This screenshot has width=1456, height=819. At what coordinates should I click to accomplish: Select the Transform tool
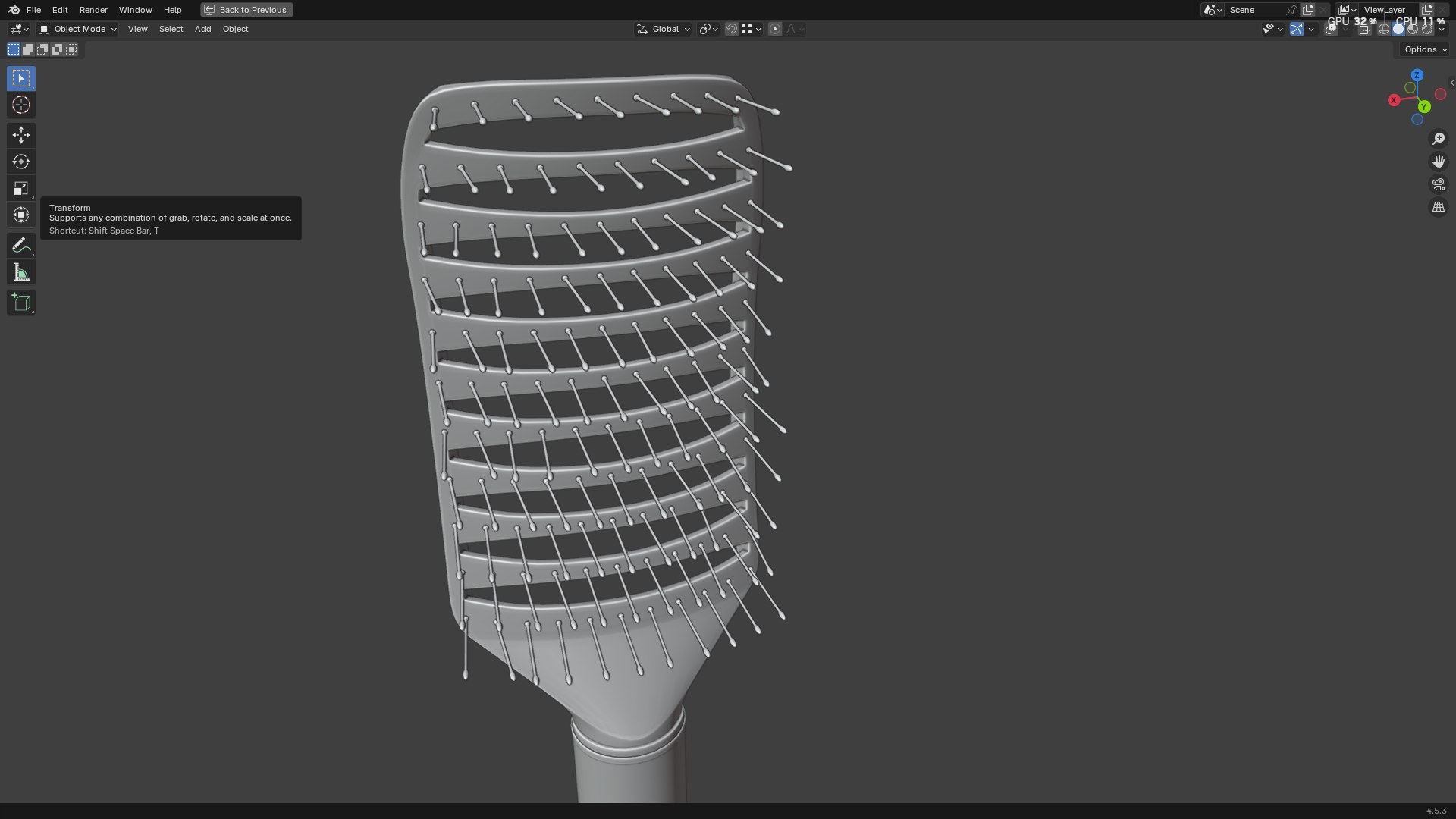pyautogui.click(x=21, y=215)
